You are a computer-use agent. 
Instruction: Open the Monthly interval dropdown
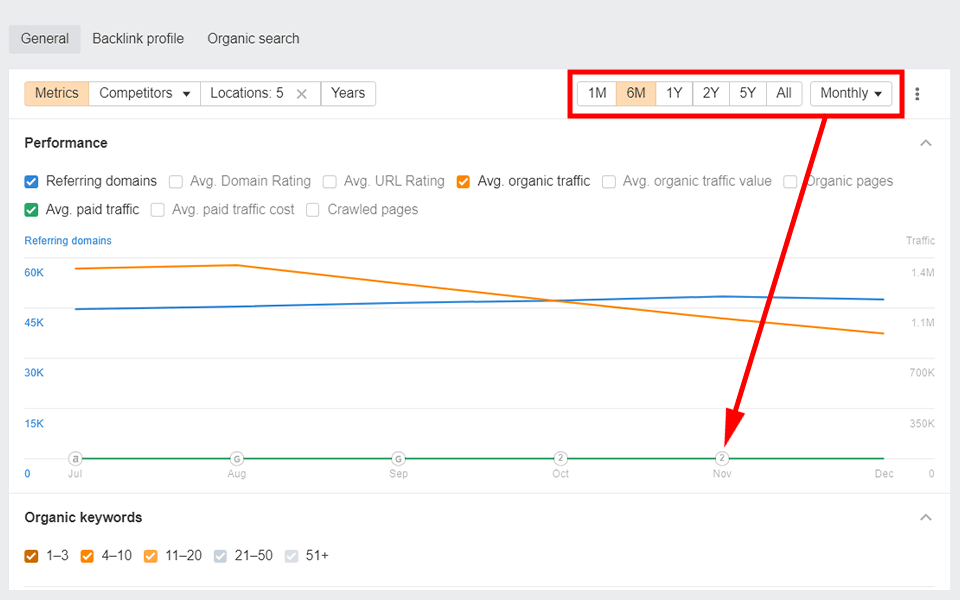pos(850,93)
